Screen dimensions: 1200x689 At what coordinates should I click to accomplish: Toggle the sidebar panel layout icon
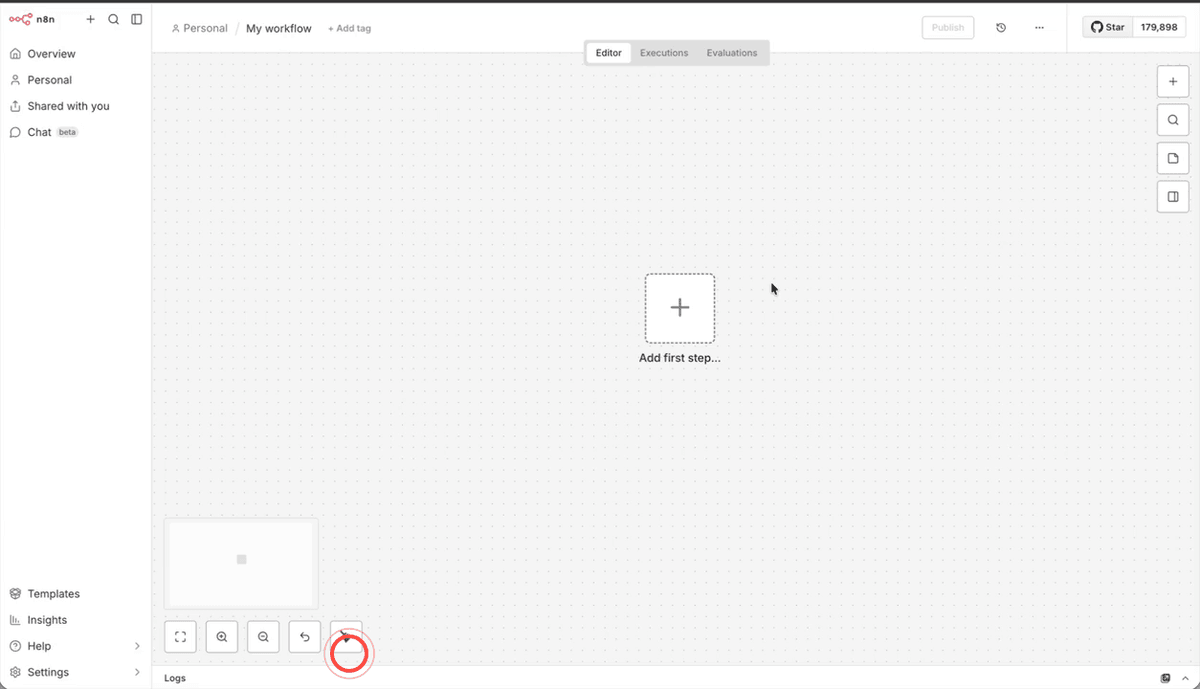point(137,19)
